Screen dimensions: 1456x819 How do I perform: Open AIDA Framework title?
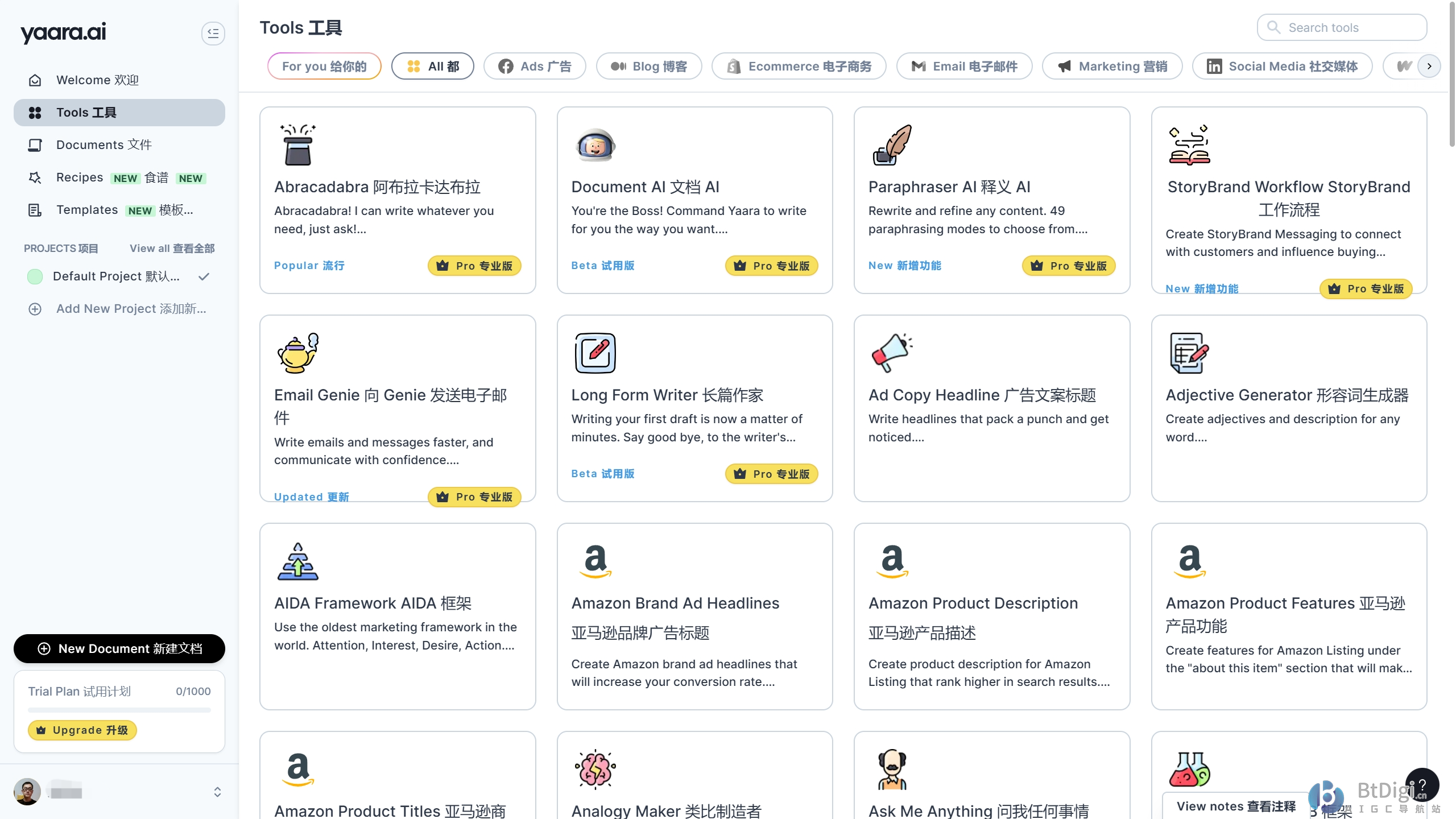point(373,603)
